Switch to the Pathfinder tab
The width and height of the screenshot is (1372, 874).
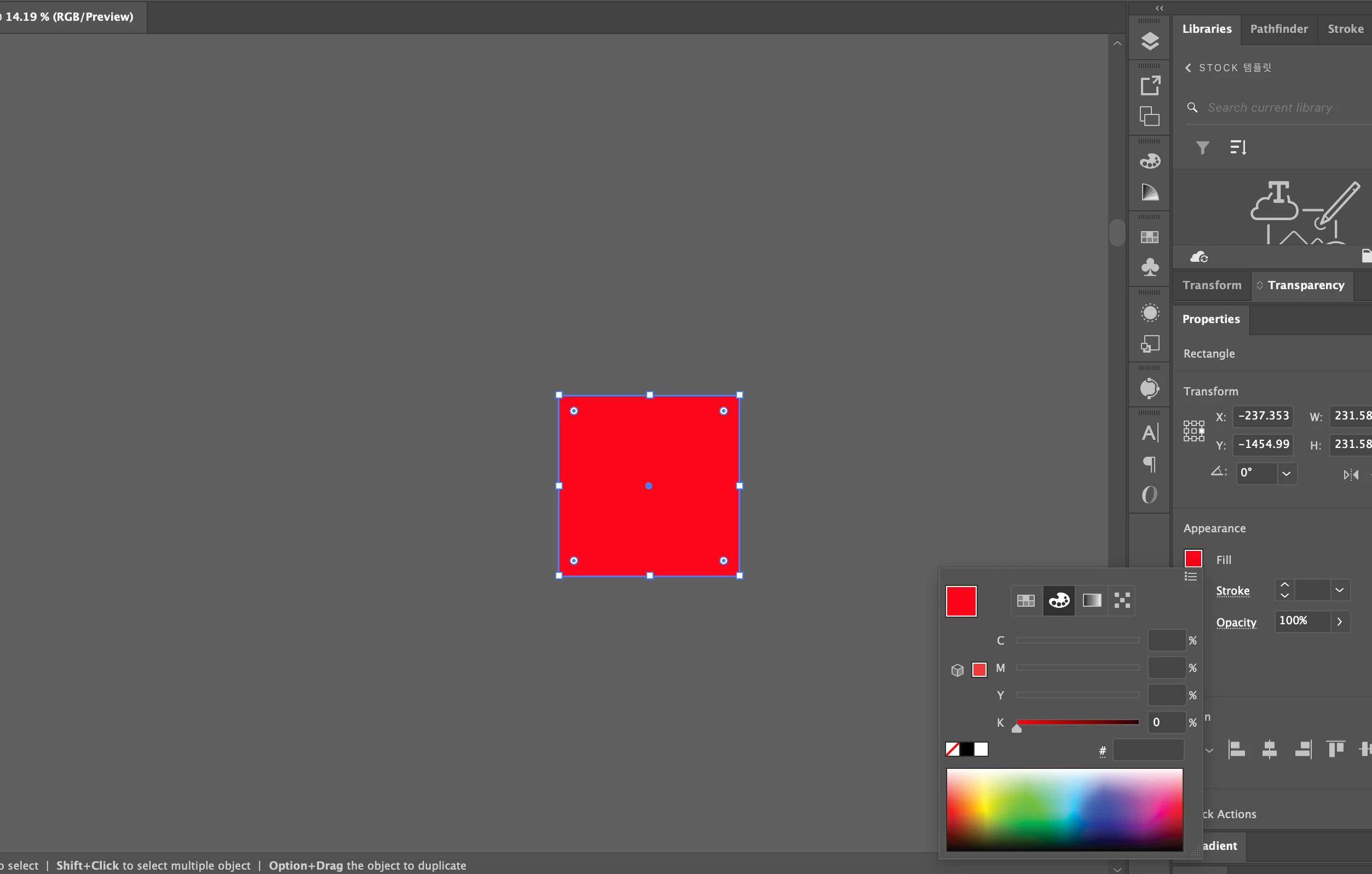1278,29
